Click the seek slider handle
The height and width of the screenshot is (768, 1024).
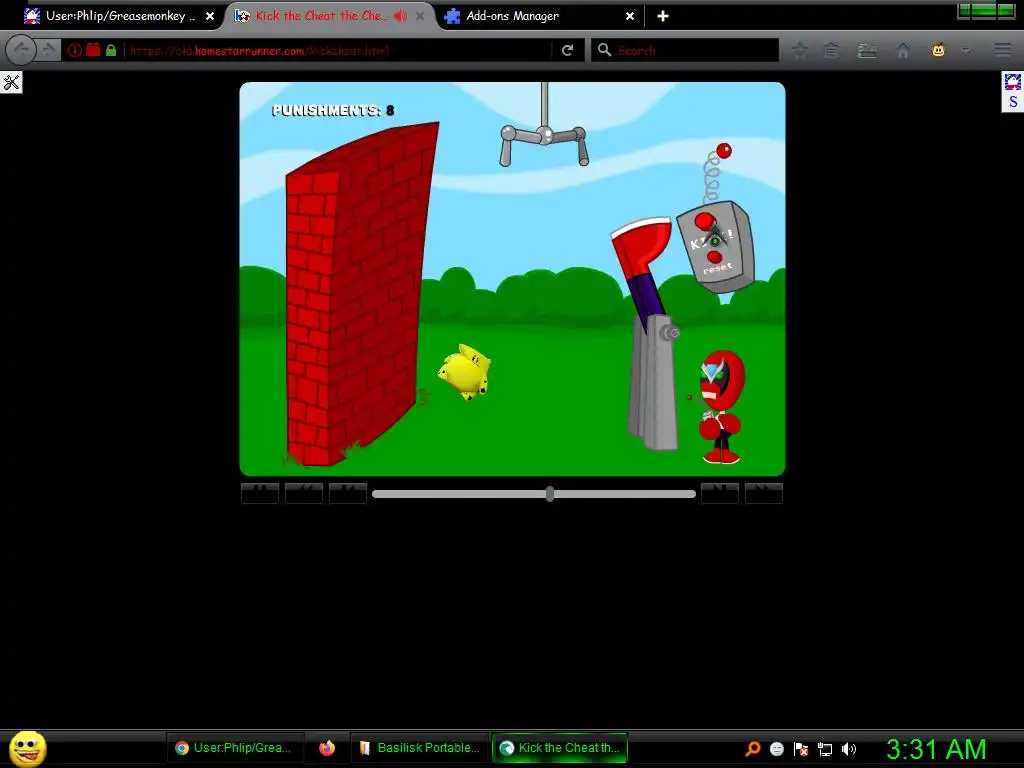point(550,494)
